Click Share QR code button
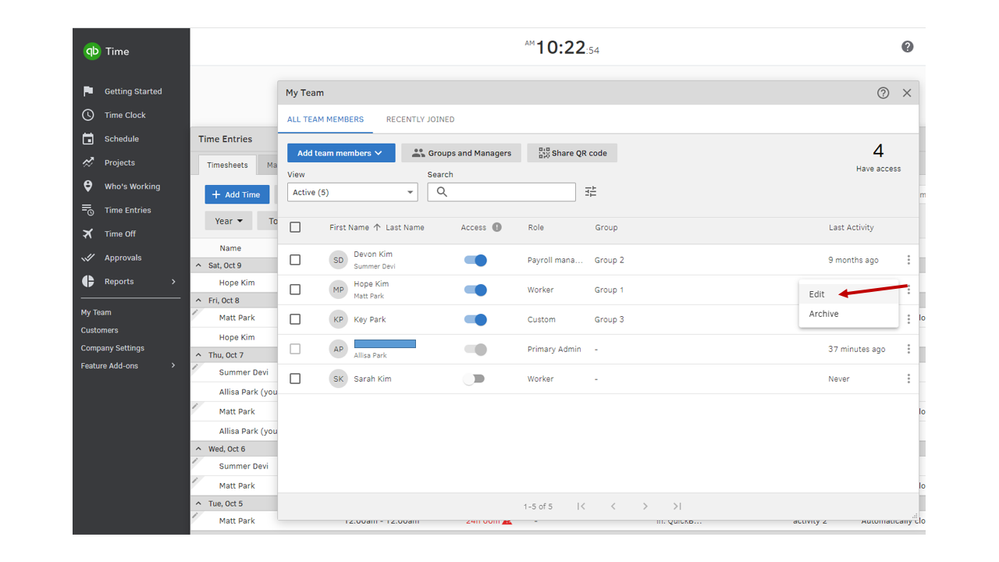Image resolution: width=999 pixels, height=562 pixels. point(572,153)
